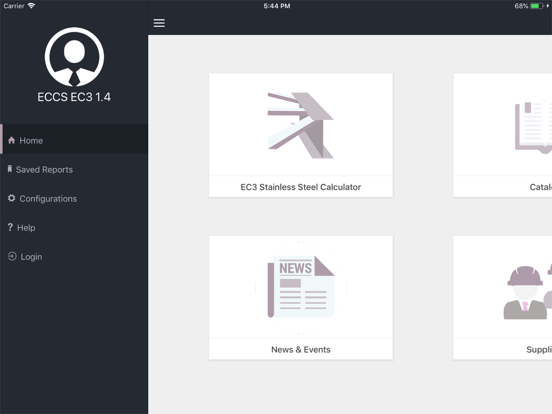Open Configurations menu item
The image size is (552, 414).
pyautogui.click(x=74, y=199)
